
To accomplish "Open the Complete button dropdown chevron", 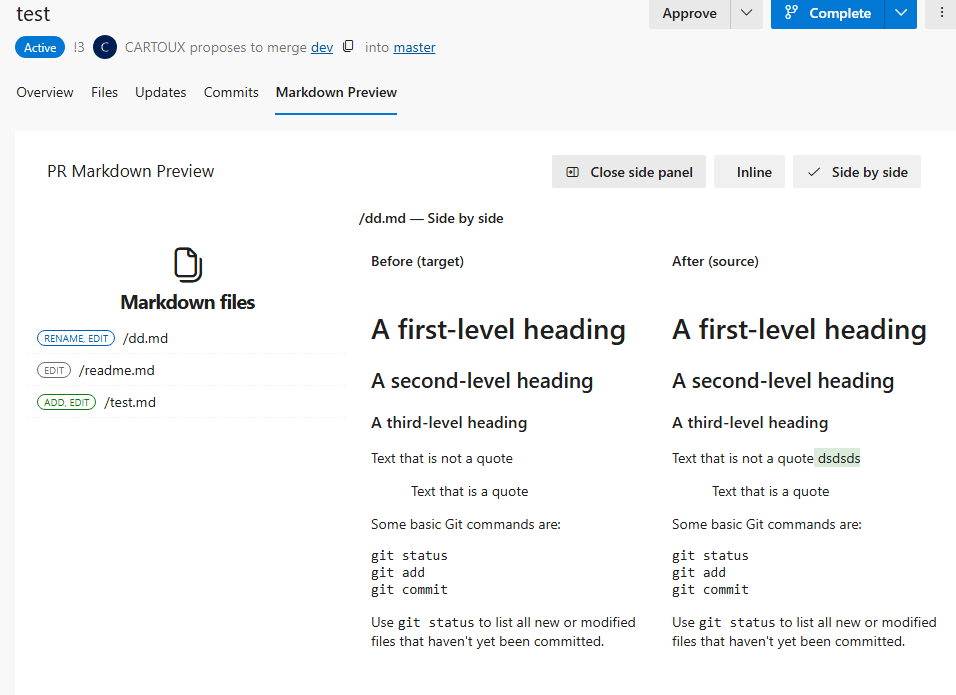I will coord(901,13).
